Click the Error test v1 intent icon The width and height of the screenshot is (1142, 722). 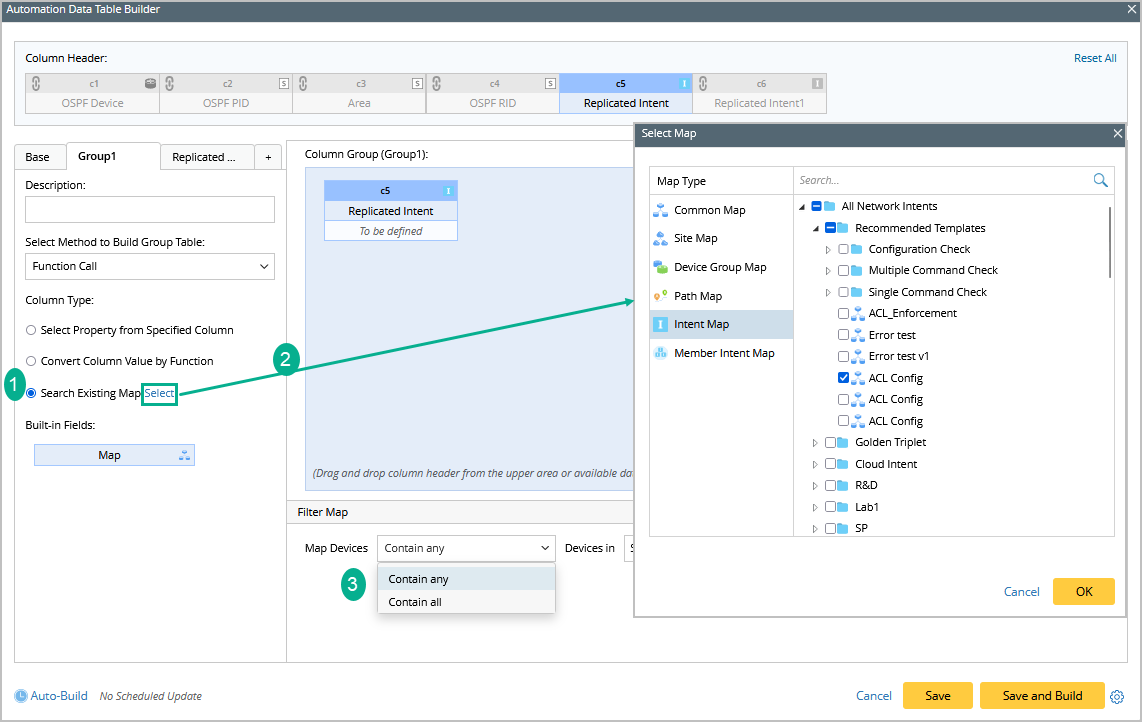[x=859, y=356]
